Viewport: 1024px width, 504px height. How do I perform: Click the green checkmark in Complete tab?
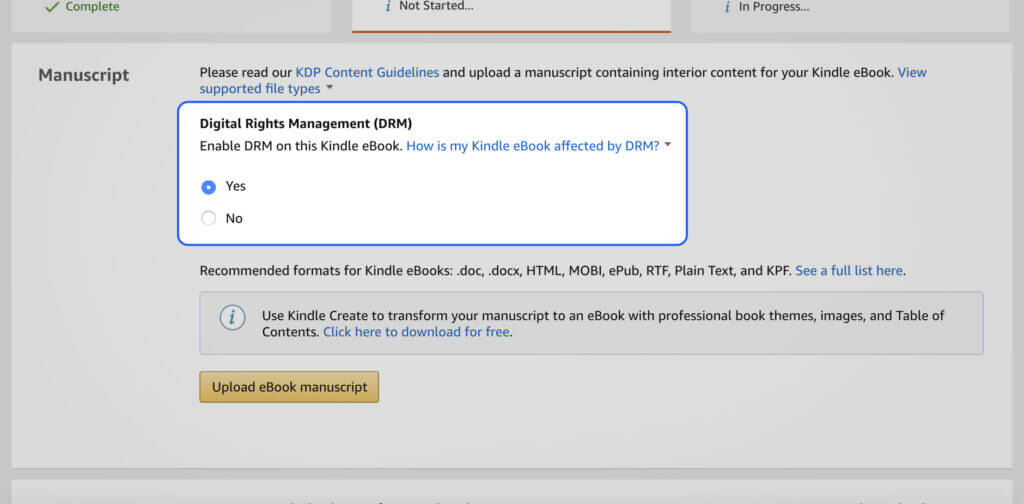(52, 7)
